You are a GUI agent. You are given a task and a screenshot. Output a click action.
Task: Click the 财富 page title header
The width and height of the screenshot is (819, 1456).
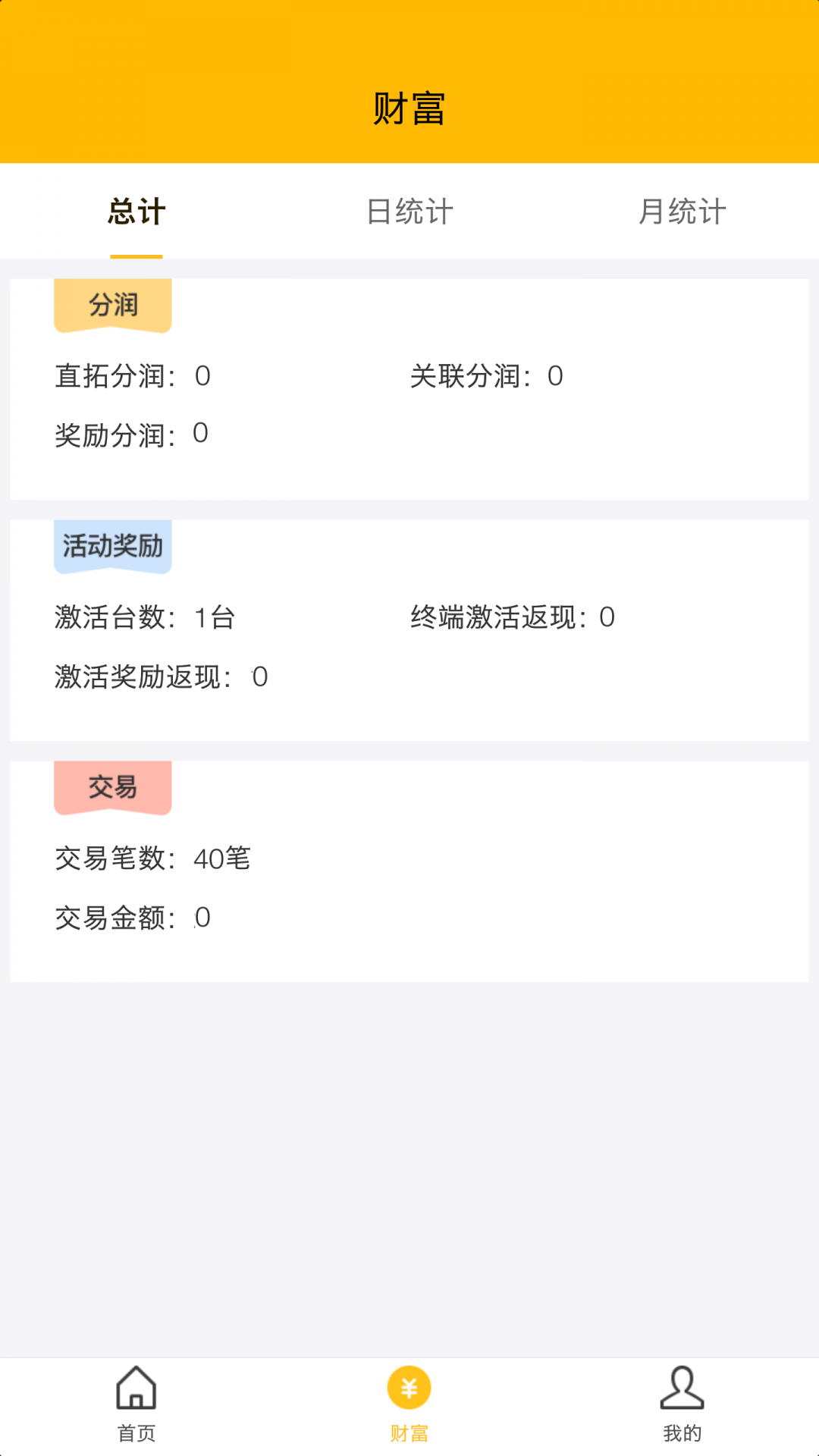tap(409, 108)
